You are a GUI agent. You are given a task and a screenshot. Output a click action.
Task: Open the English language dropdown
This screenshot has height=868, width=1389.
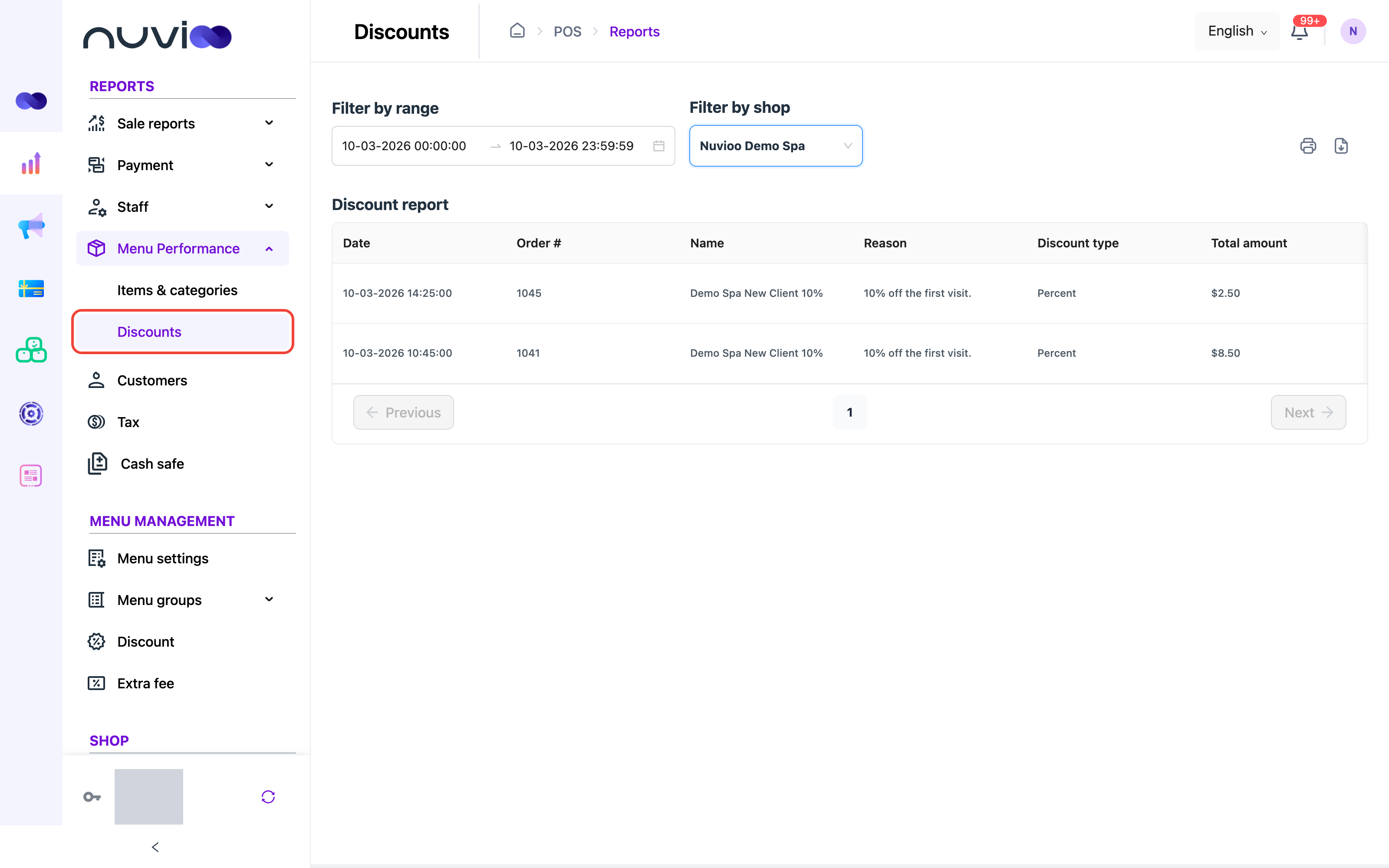(x=1238, y=31)
